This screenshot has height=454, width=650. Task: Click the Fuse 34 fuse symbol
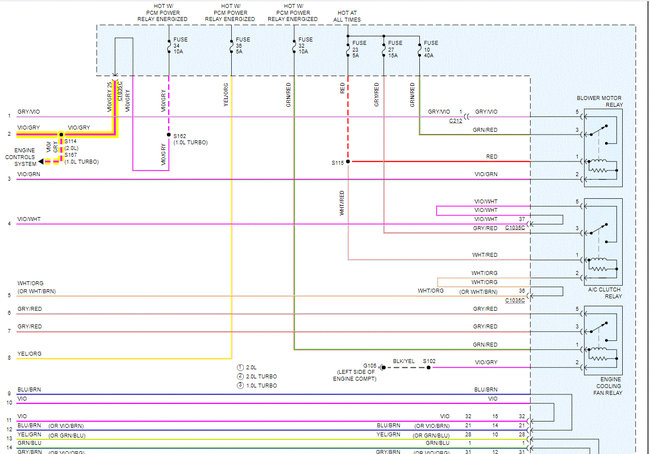point(169,46)
